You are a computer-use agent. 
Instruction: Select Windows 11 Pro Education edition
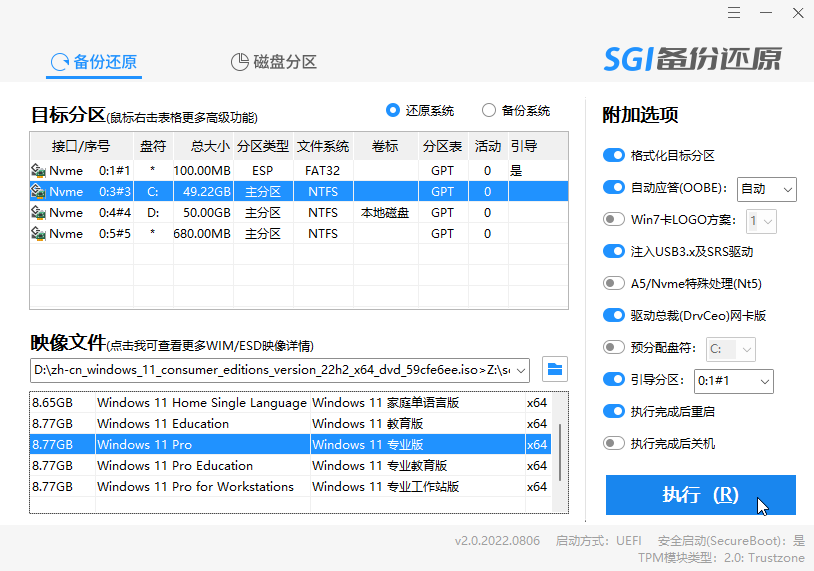(x=290, y=466)
